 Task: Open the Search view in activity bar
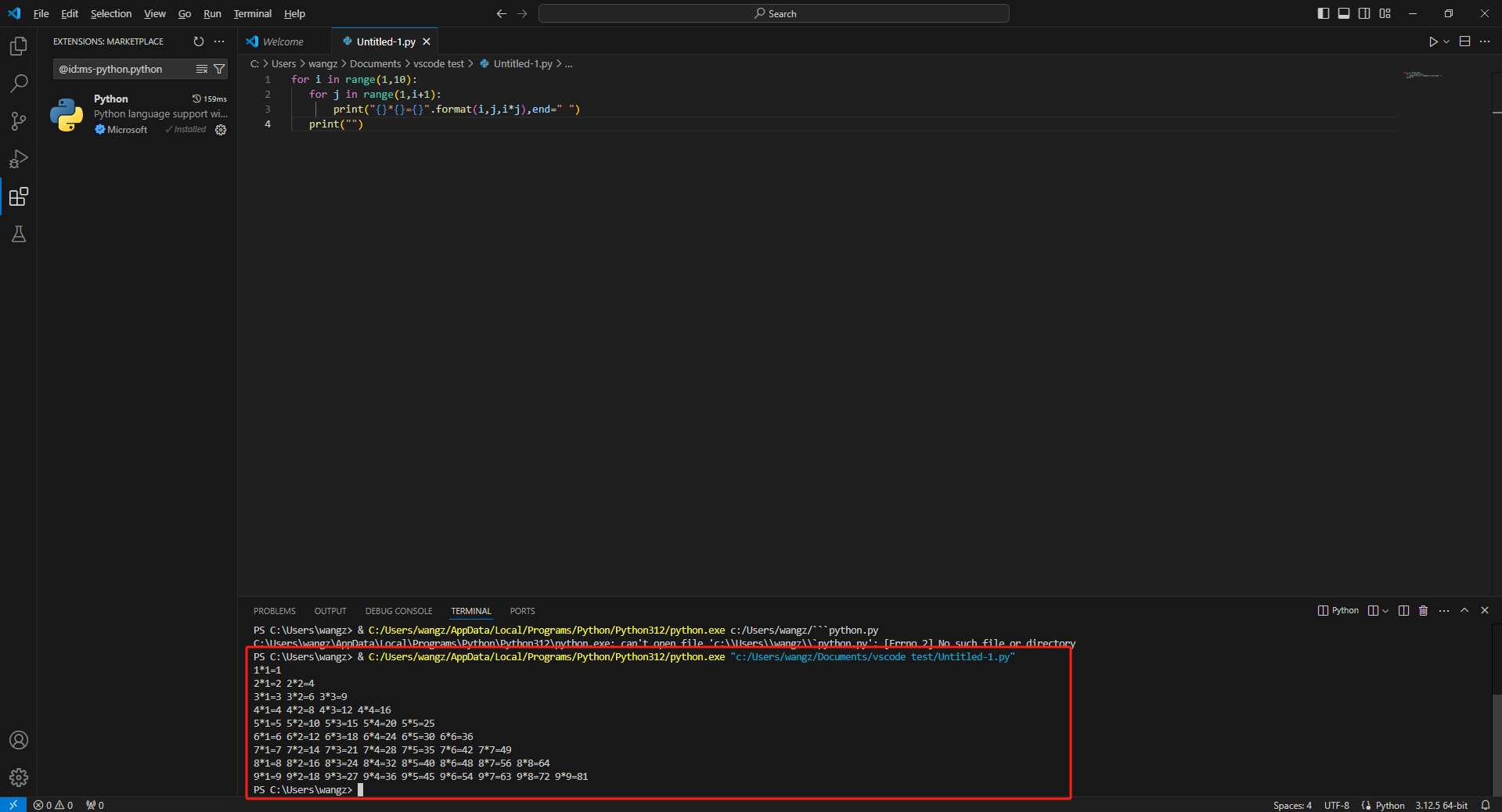(x=19, y=84)
